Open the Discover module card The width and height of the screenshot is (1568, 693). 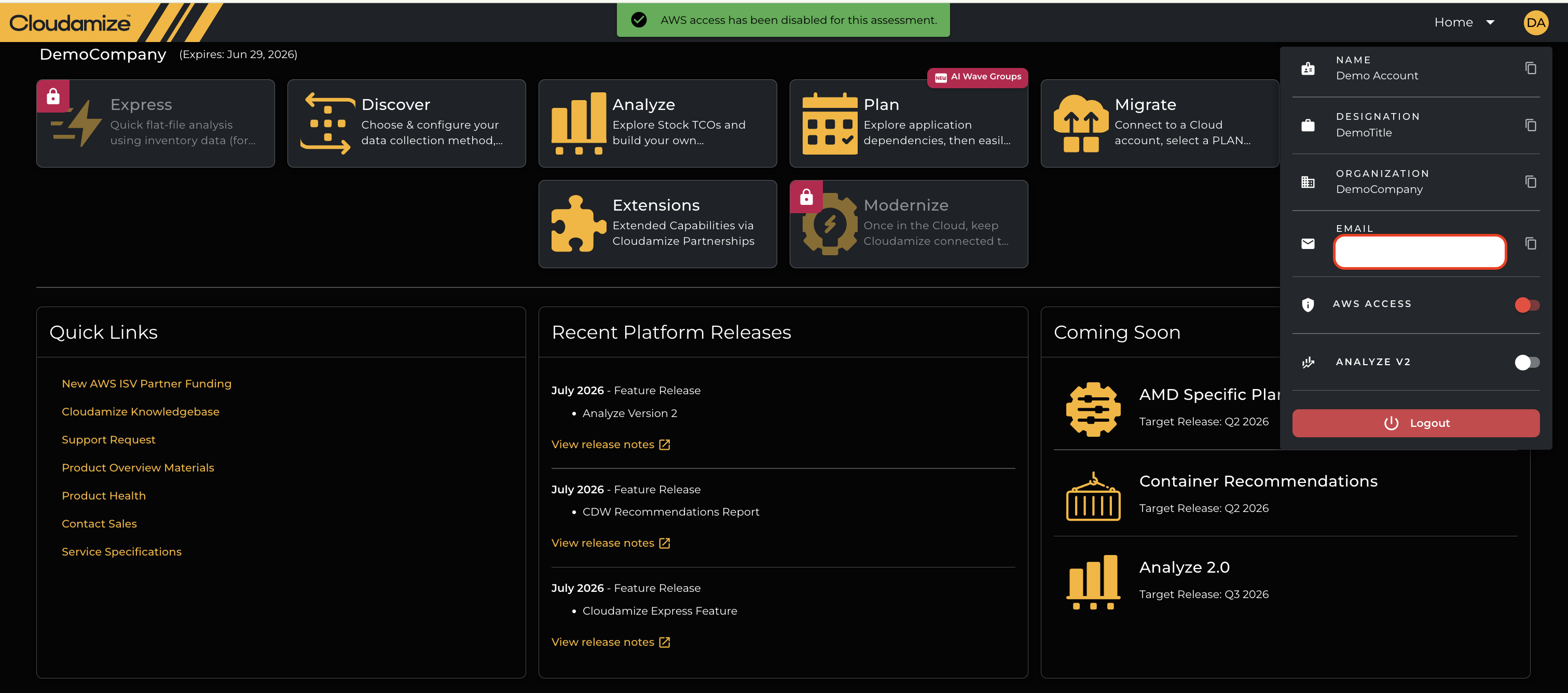pos(406,123)
